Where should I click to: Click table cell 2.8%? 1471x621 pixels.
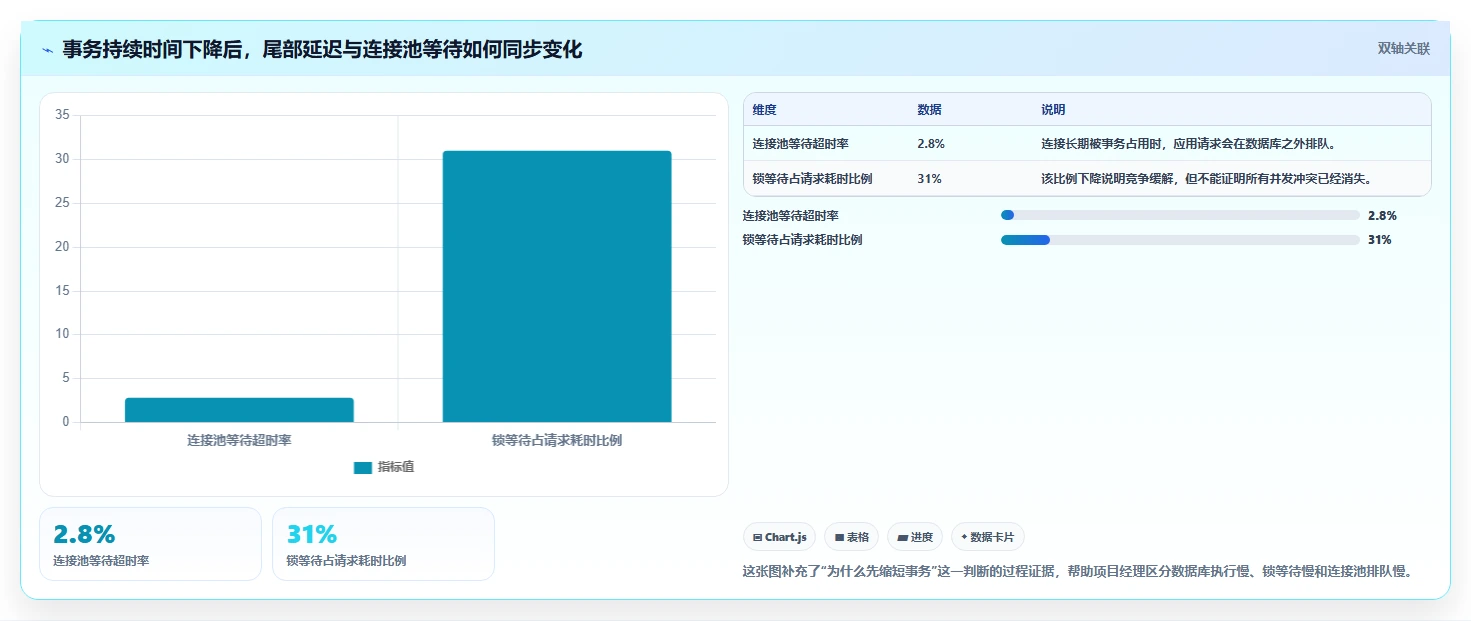coord(931,144)
